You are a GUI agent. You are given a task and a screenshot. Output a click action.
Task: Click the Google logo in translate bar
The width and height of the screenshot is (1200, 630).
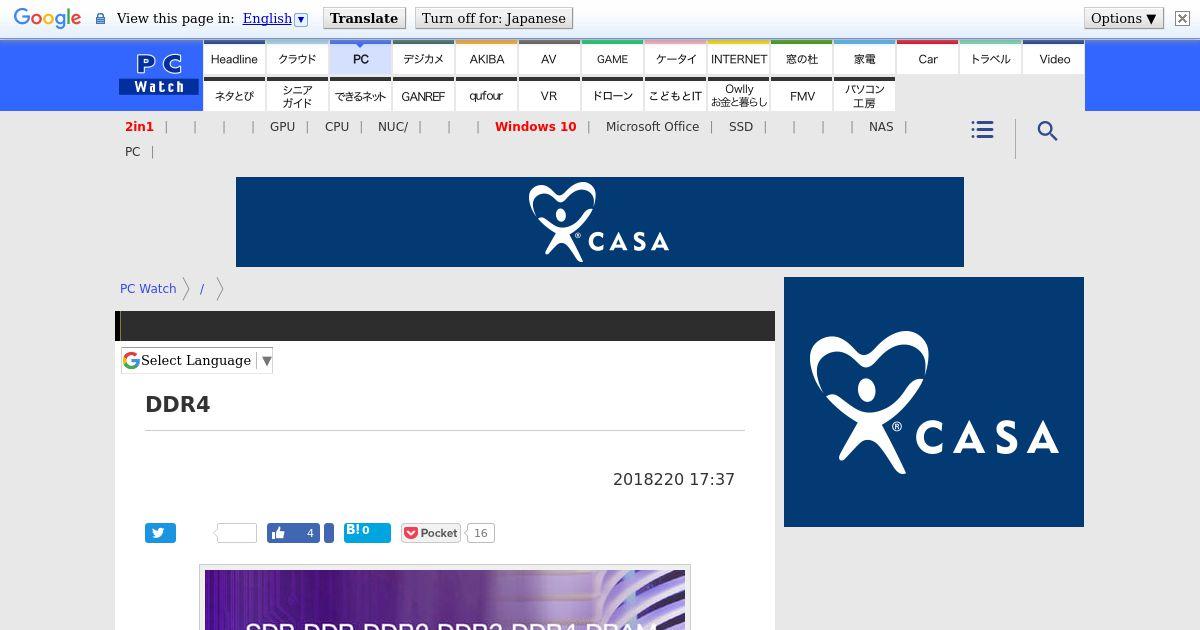[47, 18]
